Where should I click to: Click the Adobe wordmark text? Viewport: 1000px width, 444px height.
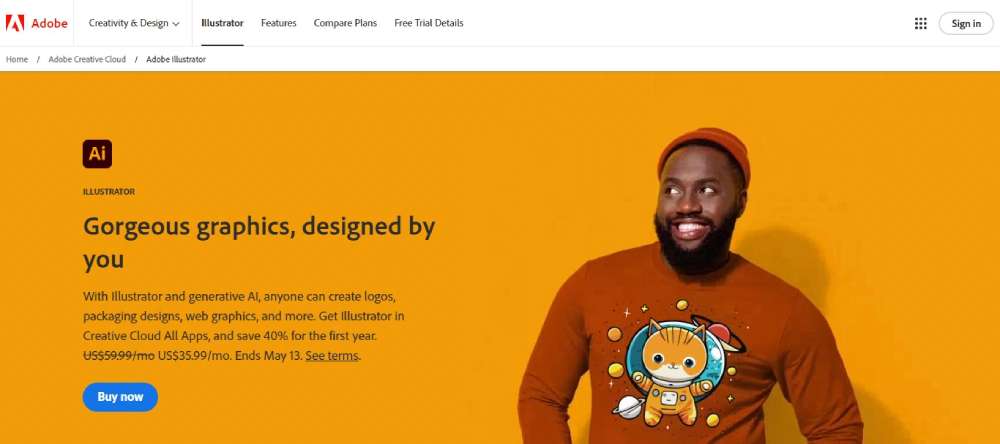[x=49, y=24]
